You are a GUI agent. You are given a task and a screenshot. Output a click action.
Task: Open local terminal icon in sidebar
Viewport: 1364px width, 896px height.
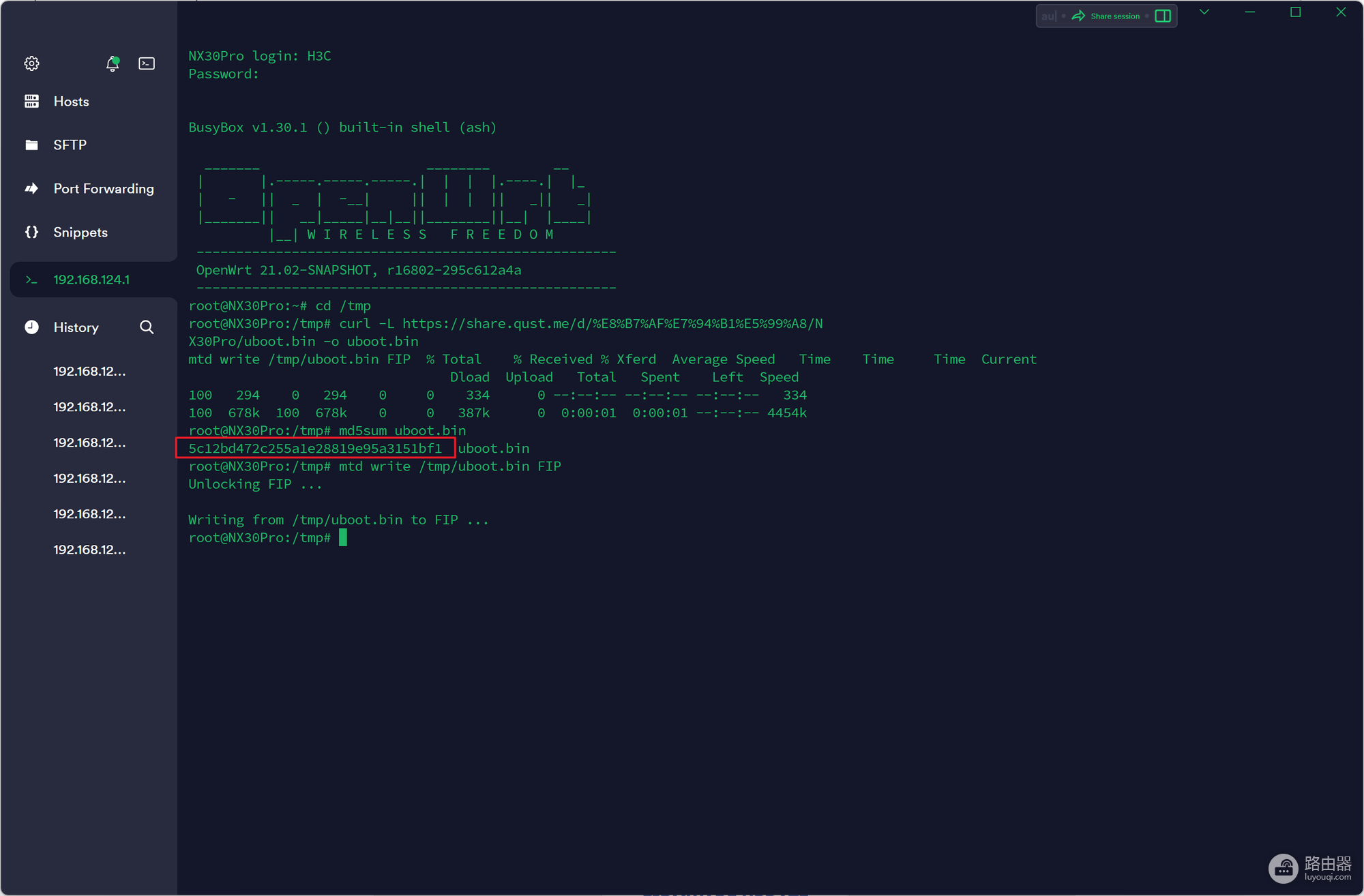(147, 63)
